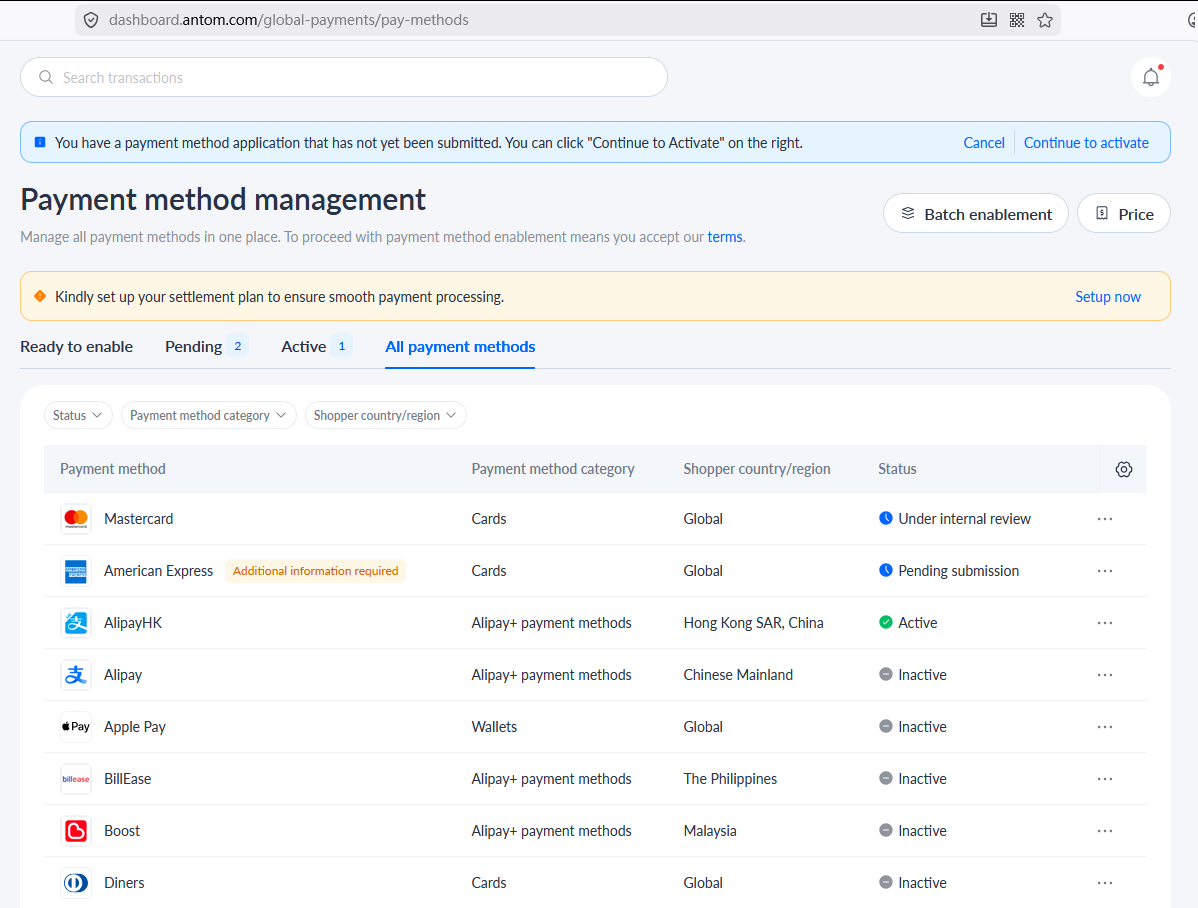Click the Inactive status for Apple Pay
This screenshot has width=1198, height=908.
click(912, 727)
